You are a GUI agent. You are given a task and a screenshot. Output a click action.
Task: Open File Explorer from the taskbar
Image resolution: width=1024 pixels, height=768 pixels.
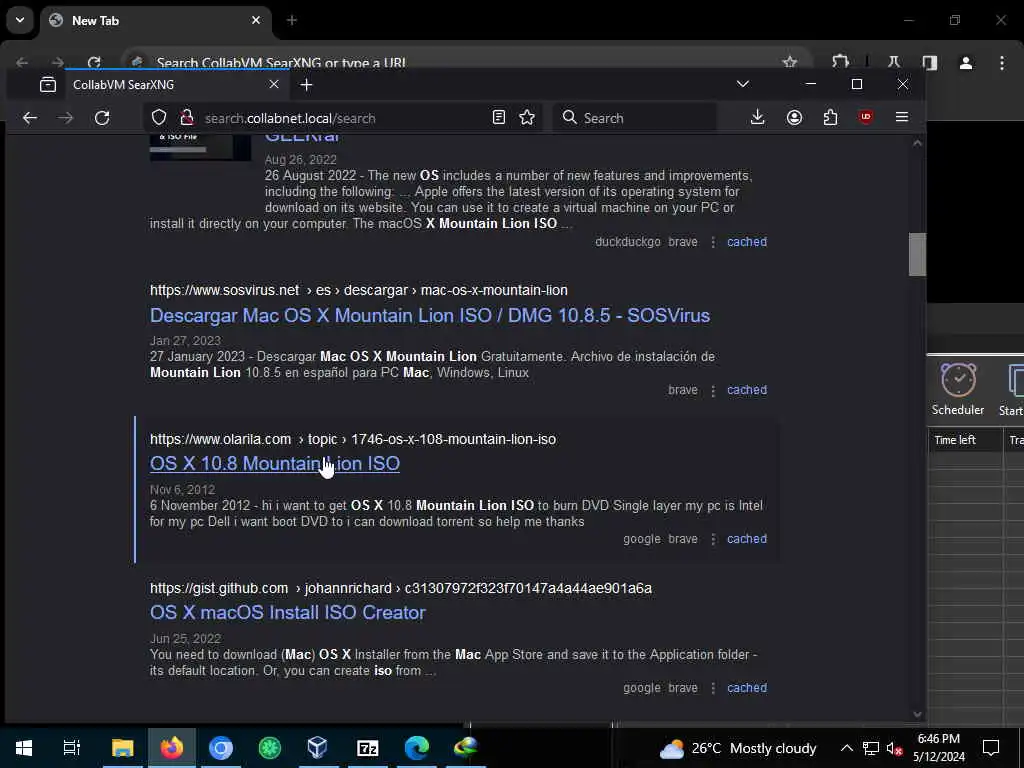point(122,748)
